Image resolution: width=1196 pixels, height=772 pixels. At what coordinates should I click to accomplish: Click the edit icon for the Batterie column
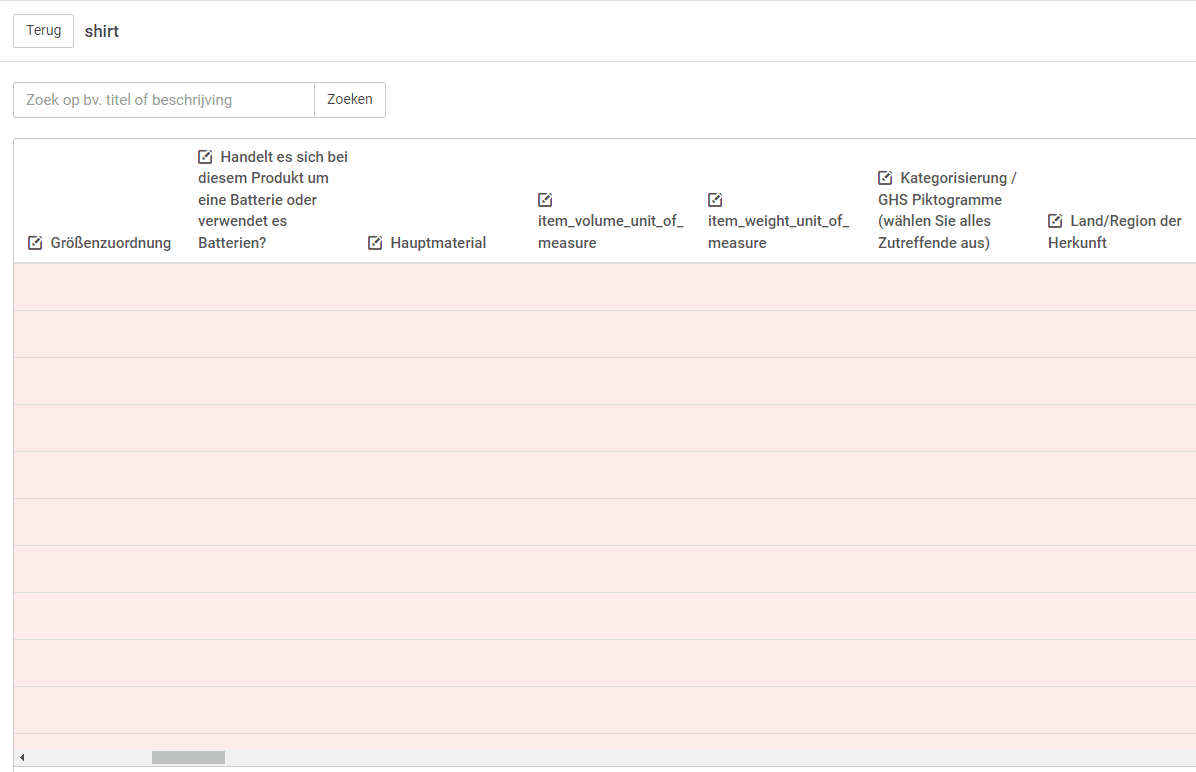click(x=205, y=157)
